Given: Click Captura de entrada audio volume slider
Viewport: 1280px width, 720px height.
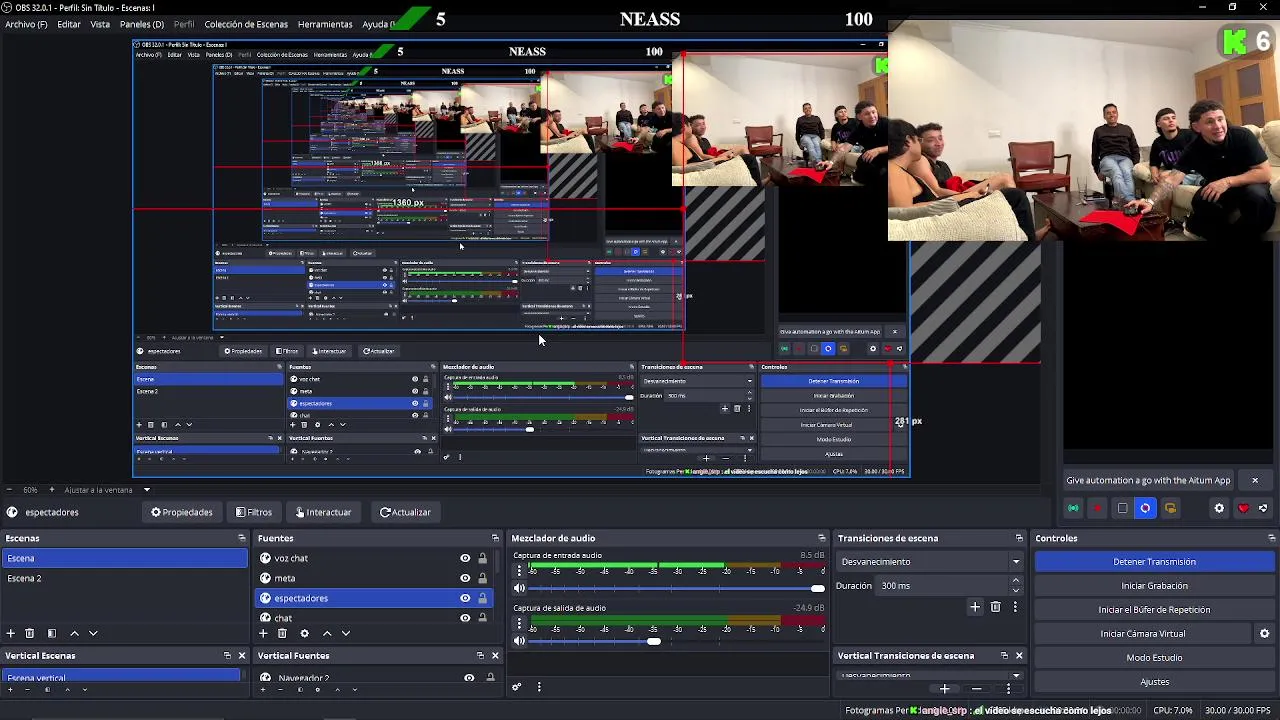Looking at the screenshot, I should pyautogui.click(x=677, y=588).
